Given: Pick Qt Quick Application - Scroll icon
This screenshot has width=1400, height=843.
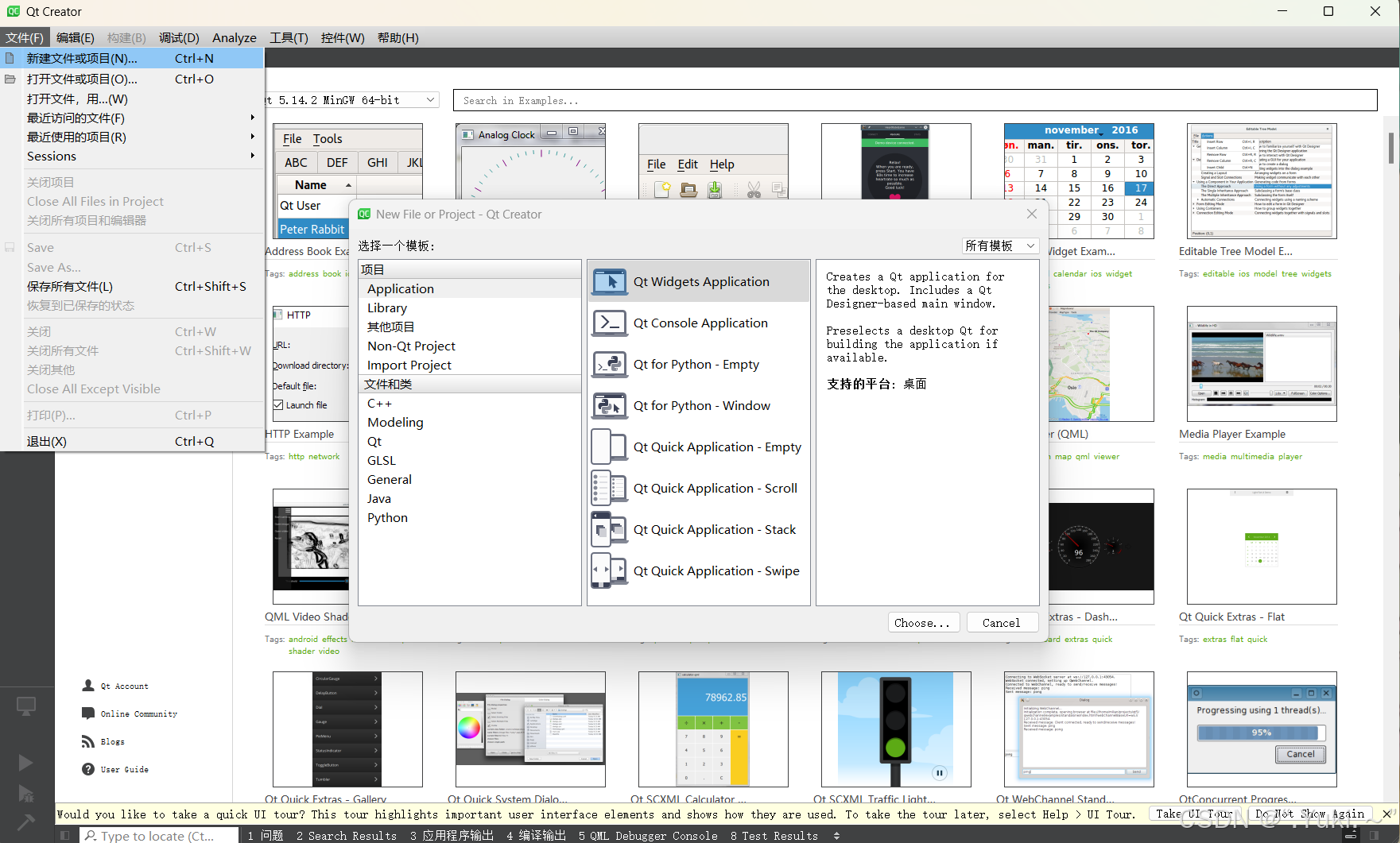Looking at the screenshot, I should coord(610,488).
